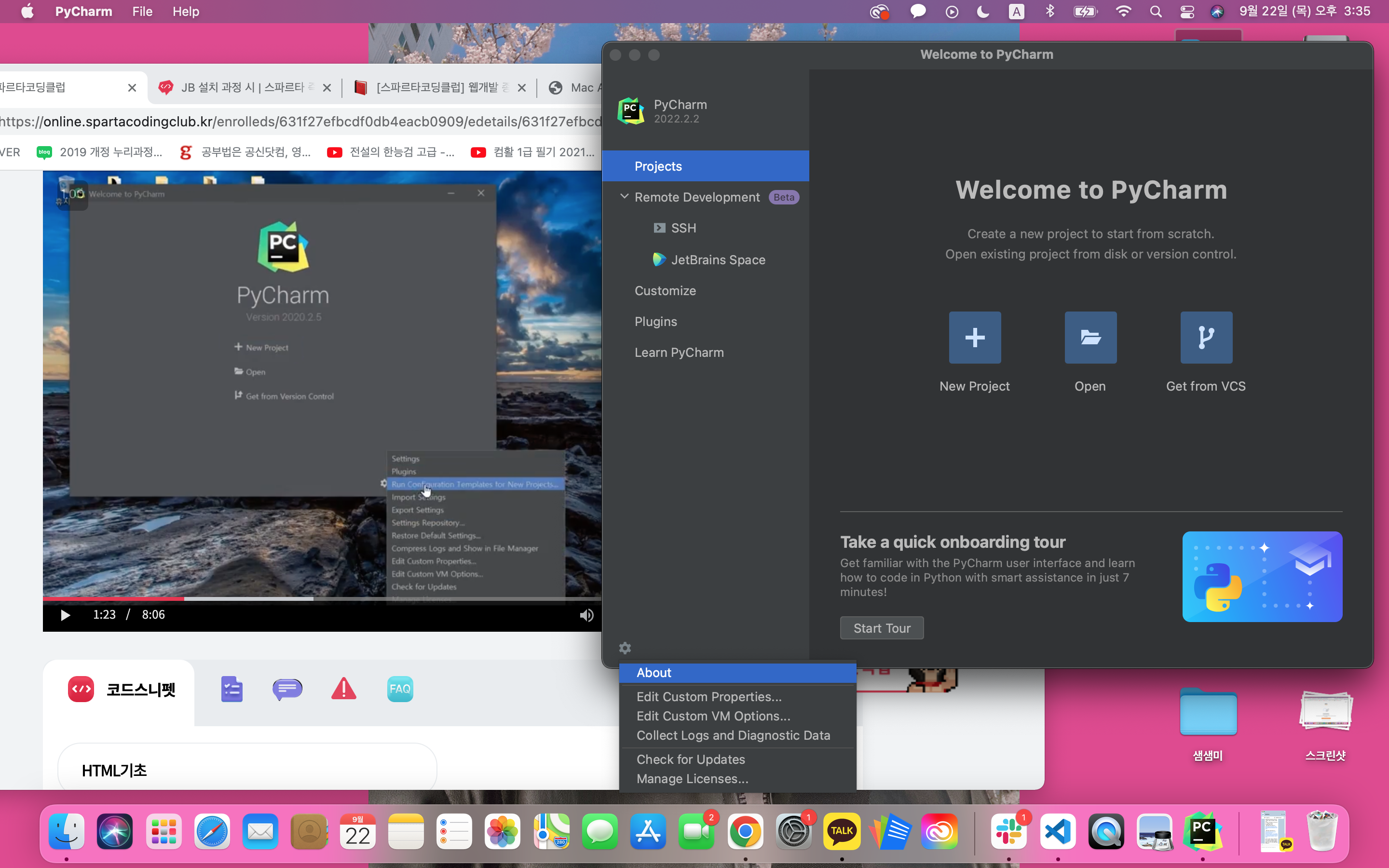Viewport: 1389px width, 868px height.
Task: Open Control Center in the menu bar
Action: (1187, 12)
